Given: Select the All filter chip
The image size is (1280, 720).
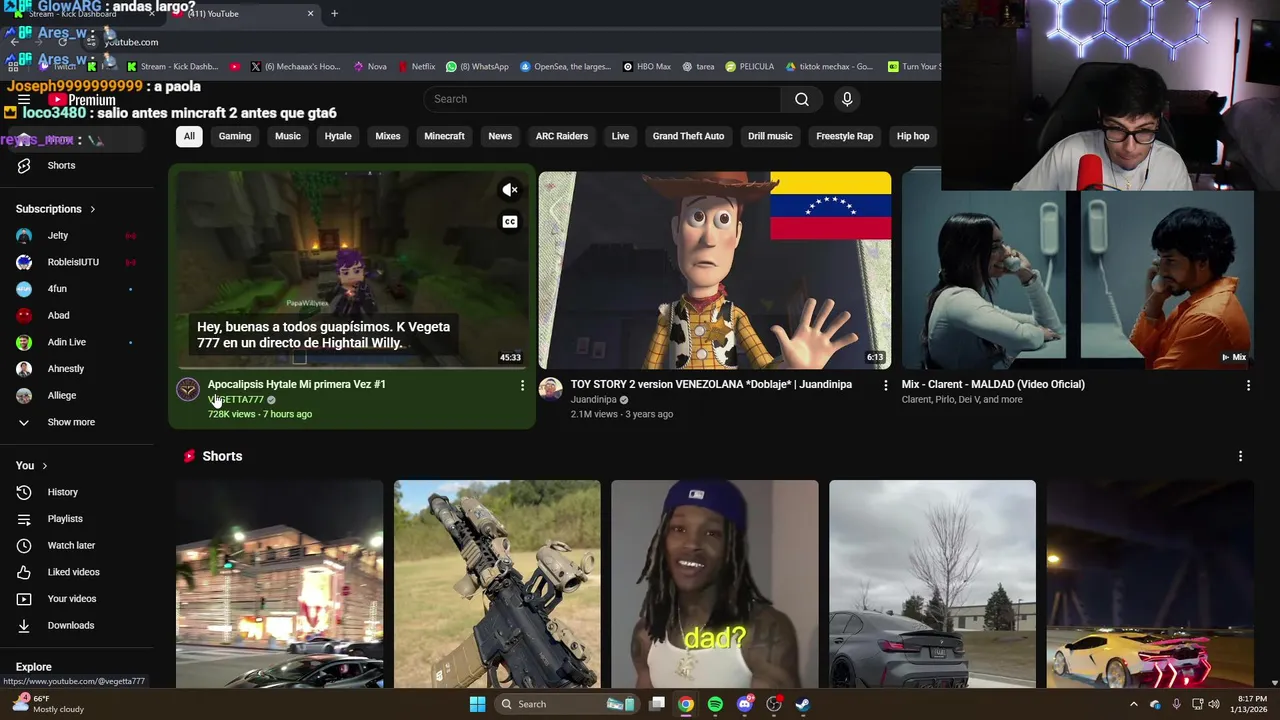Looking at the screenshot, I should coord(189,136).
